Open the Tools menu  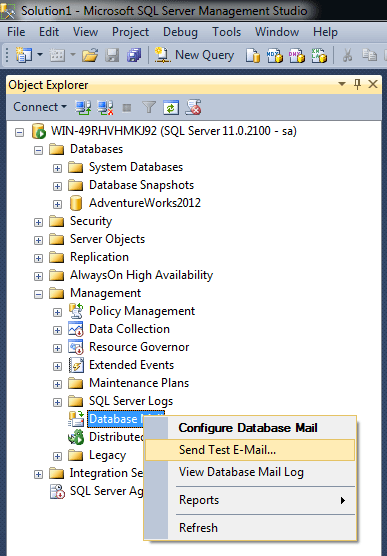click(x=226, y=32)
